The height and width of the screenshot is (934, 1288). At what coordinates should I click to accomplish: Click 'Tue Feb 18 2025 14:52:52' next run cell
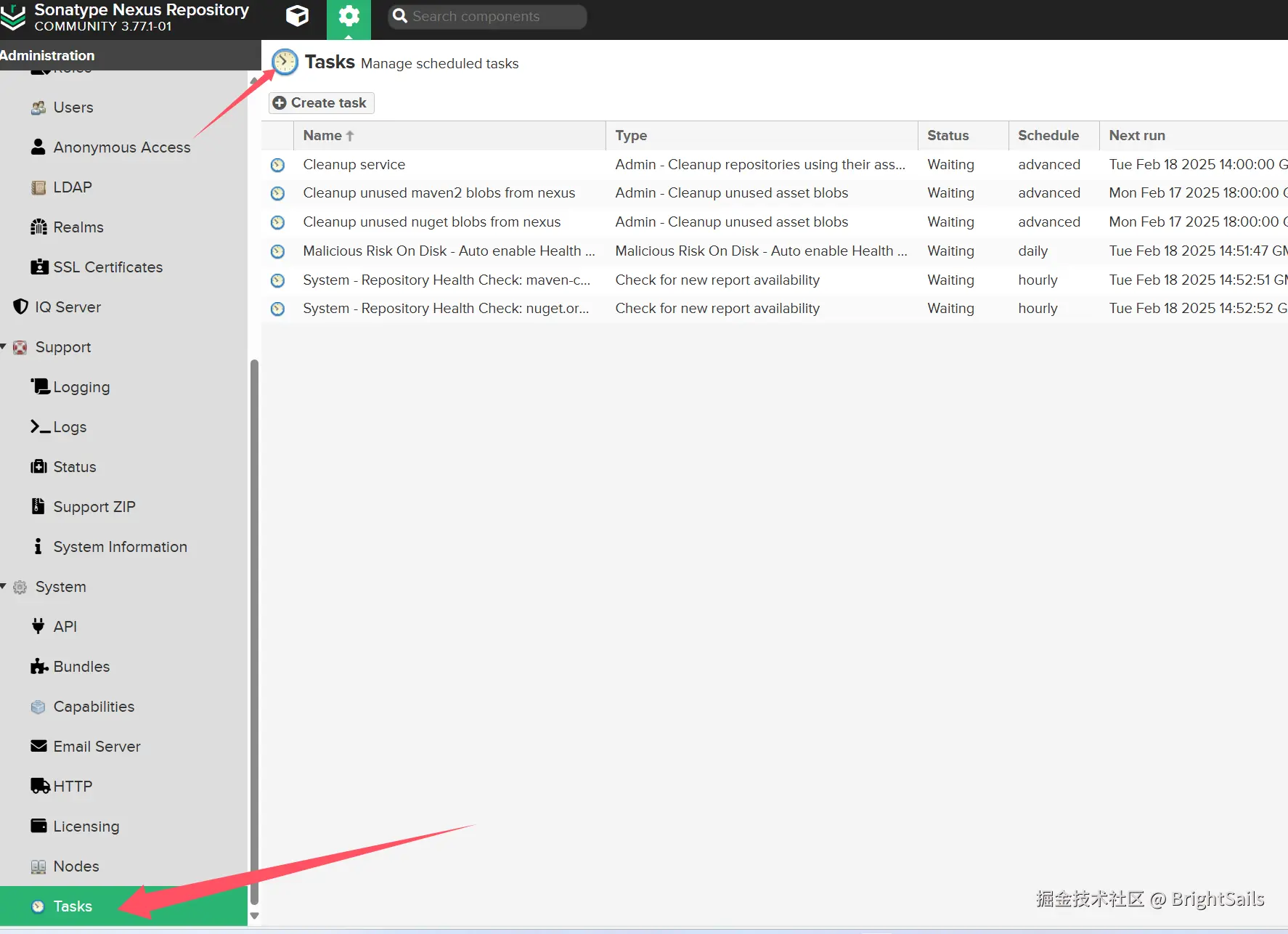[x=1198, y=309]
